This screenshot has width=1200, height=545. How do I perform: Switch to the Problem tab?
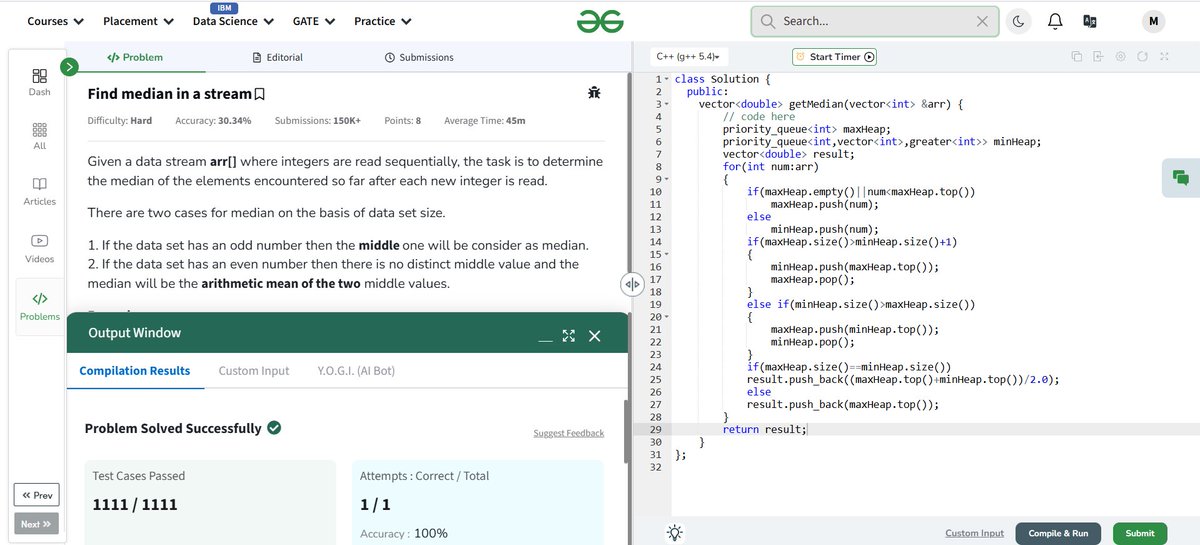click(x=135, y=57)
